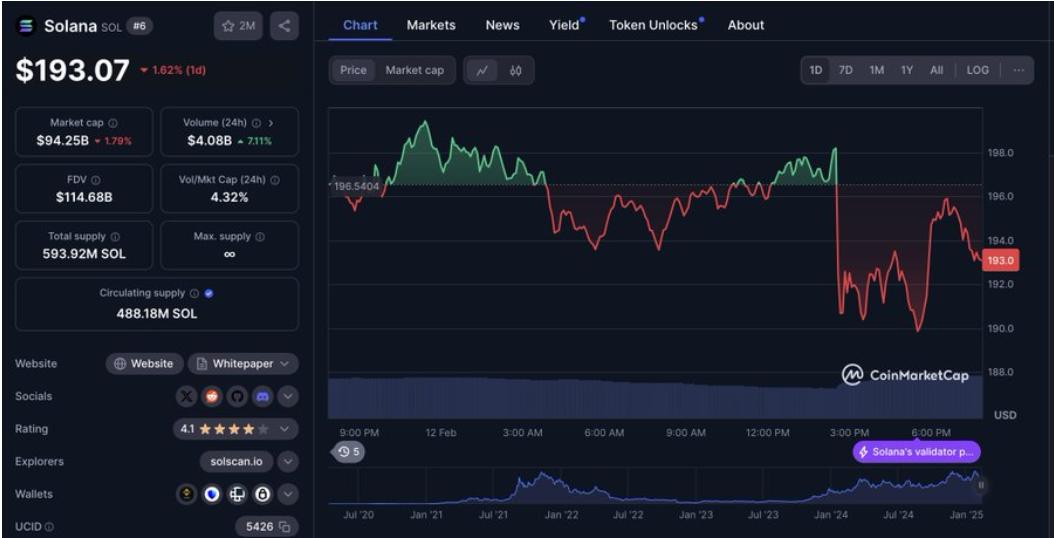Copy the UCID 5426 value
Image resolution: width=1054 pixels, height=538 pixels.
pyautogui.click(x=284, y=526)
